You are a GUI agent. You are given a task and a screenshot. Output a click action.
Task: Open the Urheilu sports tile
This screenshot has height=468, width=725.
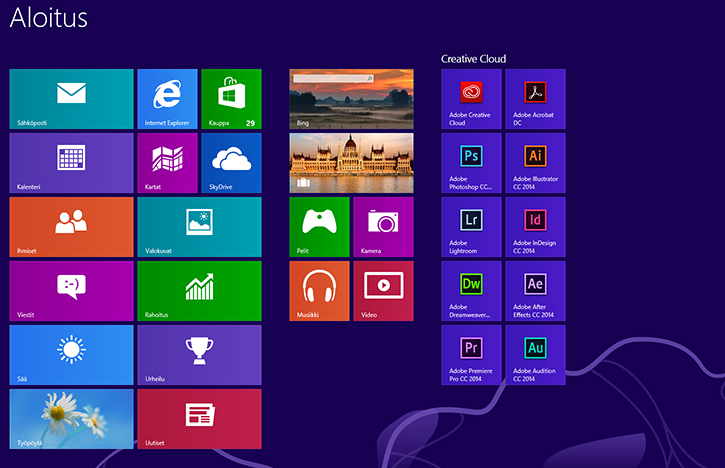tap(199, 355)
